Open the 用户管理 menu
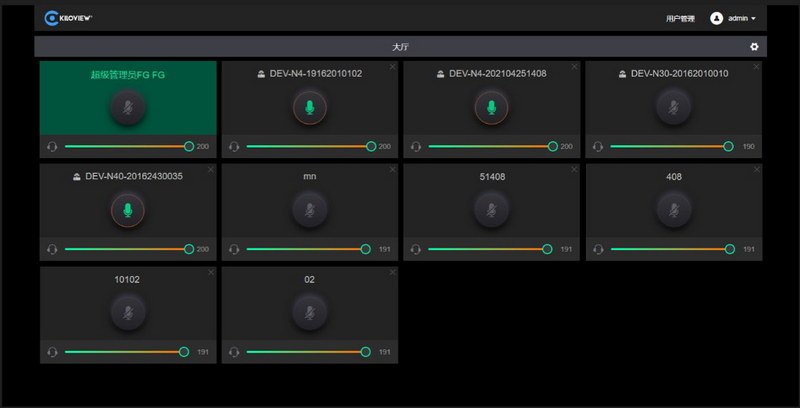Image resolution: width=800 pixels, height=408 pixels. point(680,18)
